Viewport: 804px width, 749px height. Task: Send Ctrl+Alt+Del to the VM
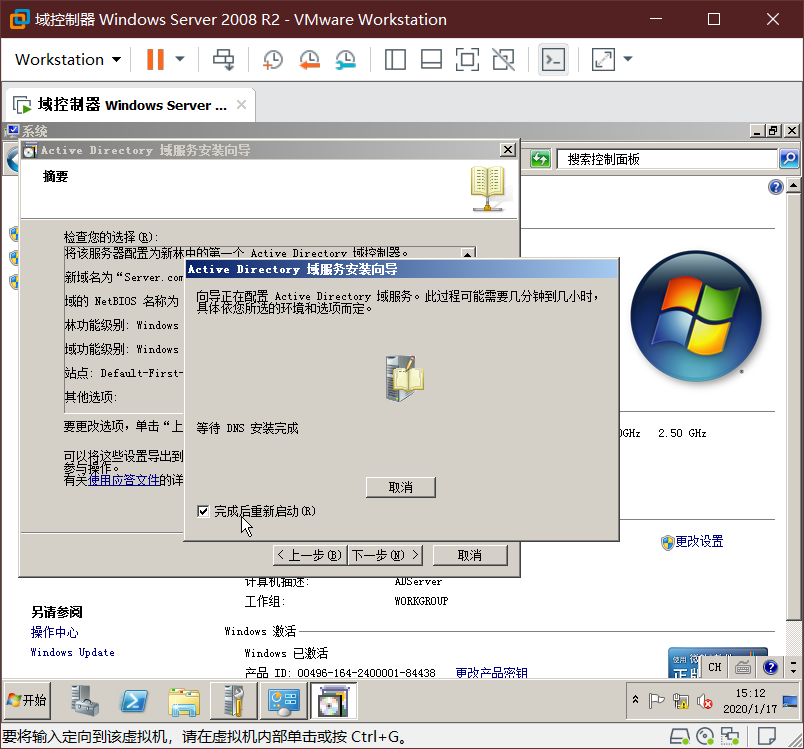(224, 59)
